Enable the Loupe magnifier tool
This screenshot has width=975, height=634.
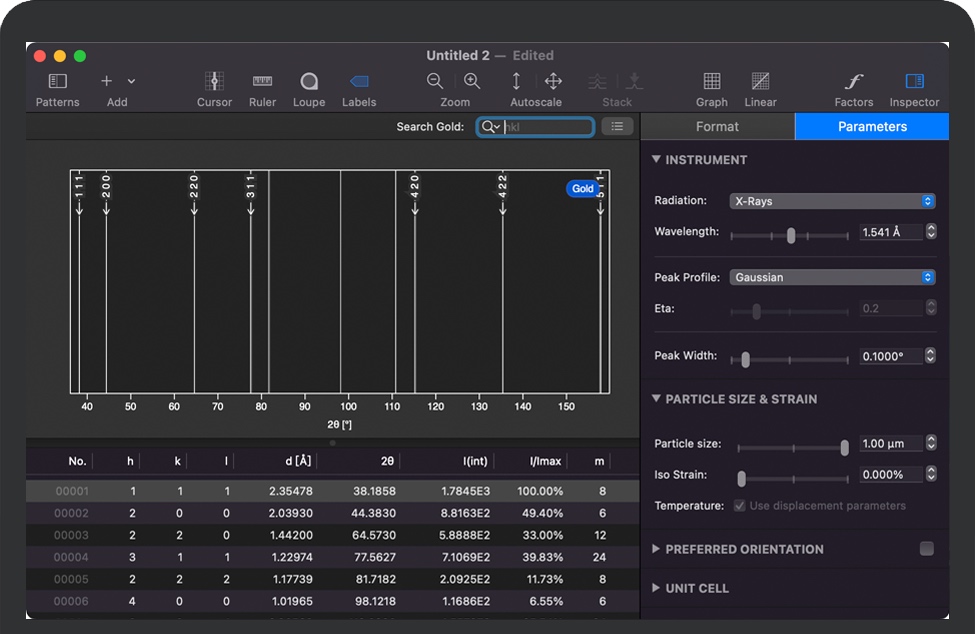coord(309,82)
